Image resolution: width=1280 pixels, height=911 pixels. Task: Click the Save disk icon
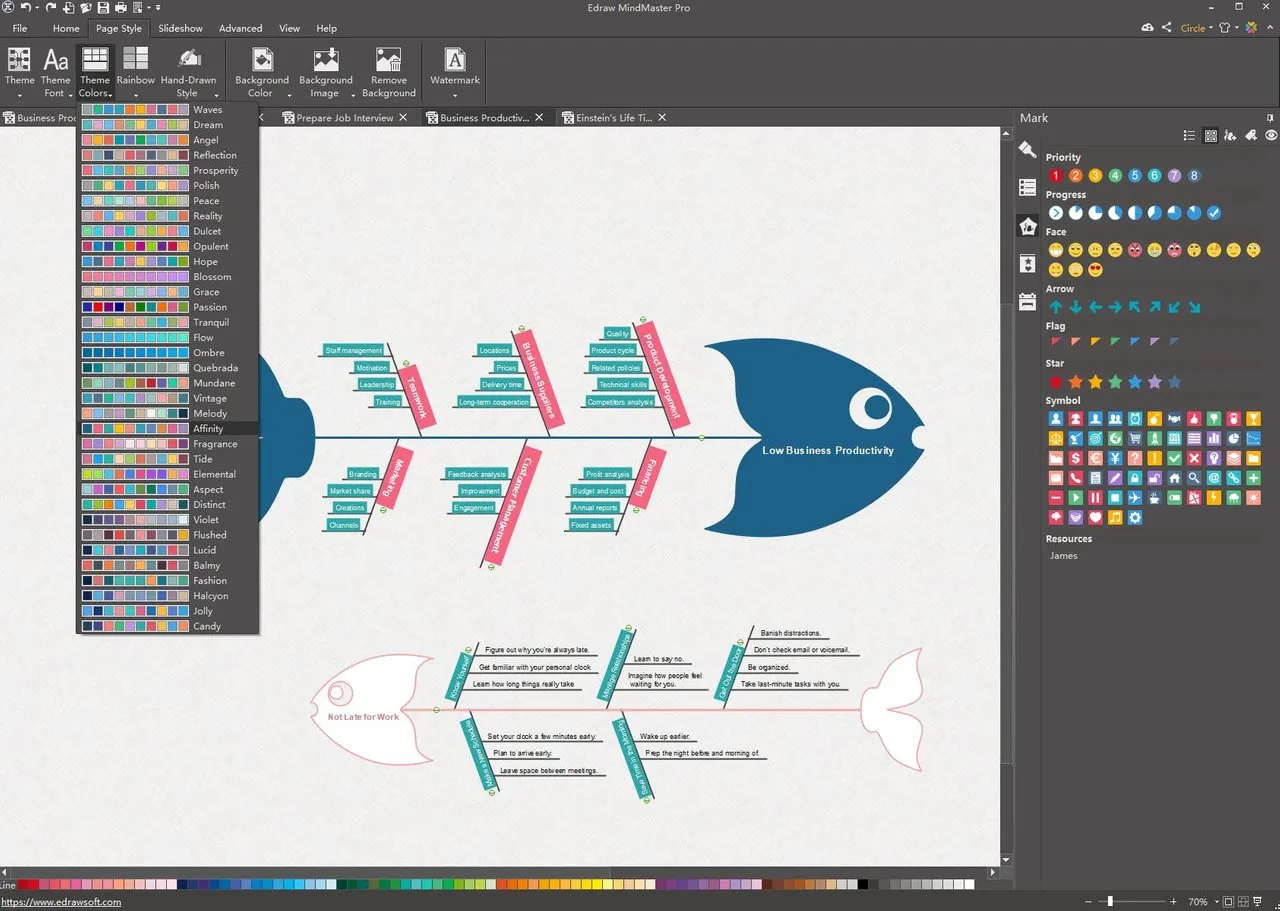click(x=103, y=8)
